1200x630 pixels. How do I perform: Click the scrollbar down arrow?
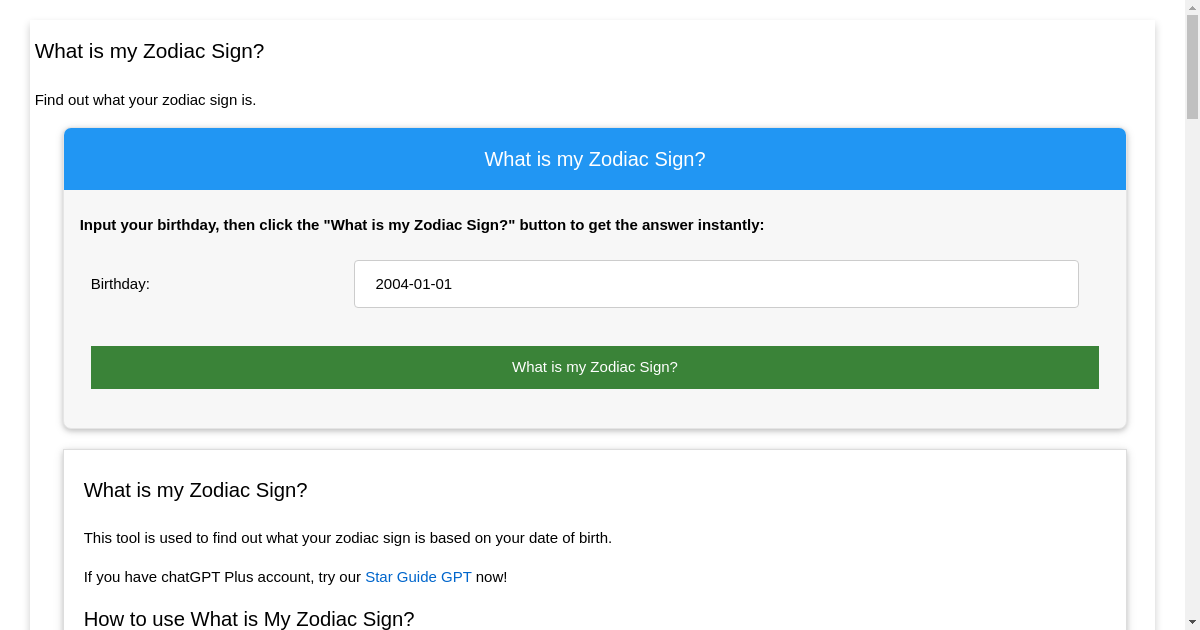[x=1192, y=622]
